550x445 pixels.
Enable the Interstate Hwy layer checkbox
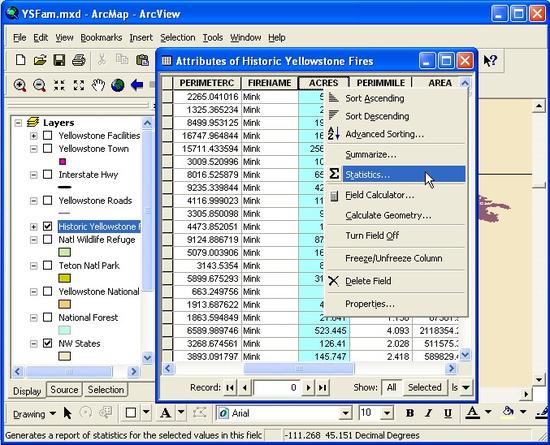pyautogui.click(x=48, y=174)
